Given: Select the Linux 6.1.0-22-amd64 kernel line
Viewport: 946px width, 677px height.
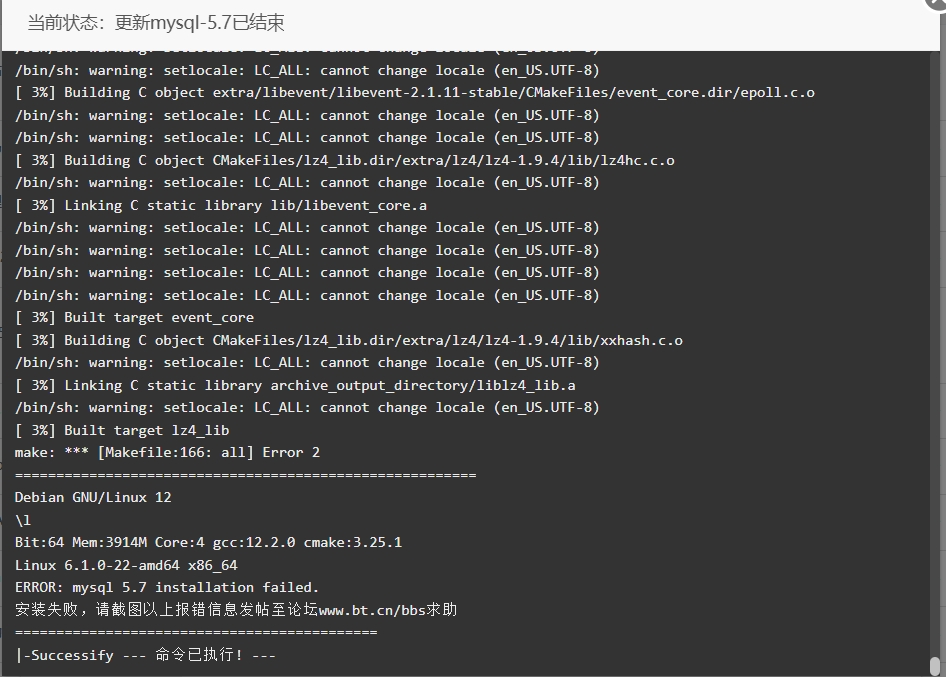Looking at the screenshot, I should tap(126, 565).
